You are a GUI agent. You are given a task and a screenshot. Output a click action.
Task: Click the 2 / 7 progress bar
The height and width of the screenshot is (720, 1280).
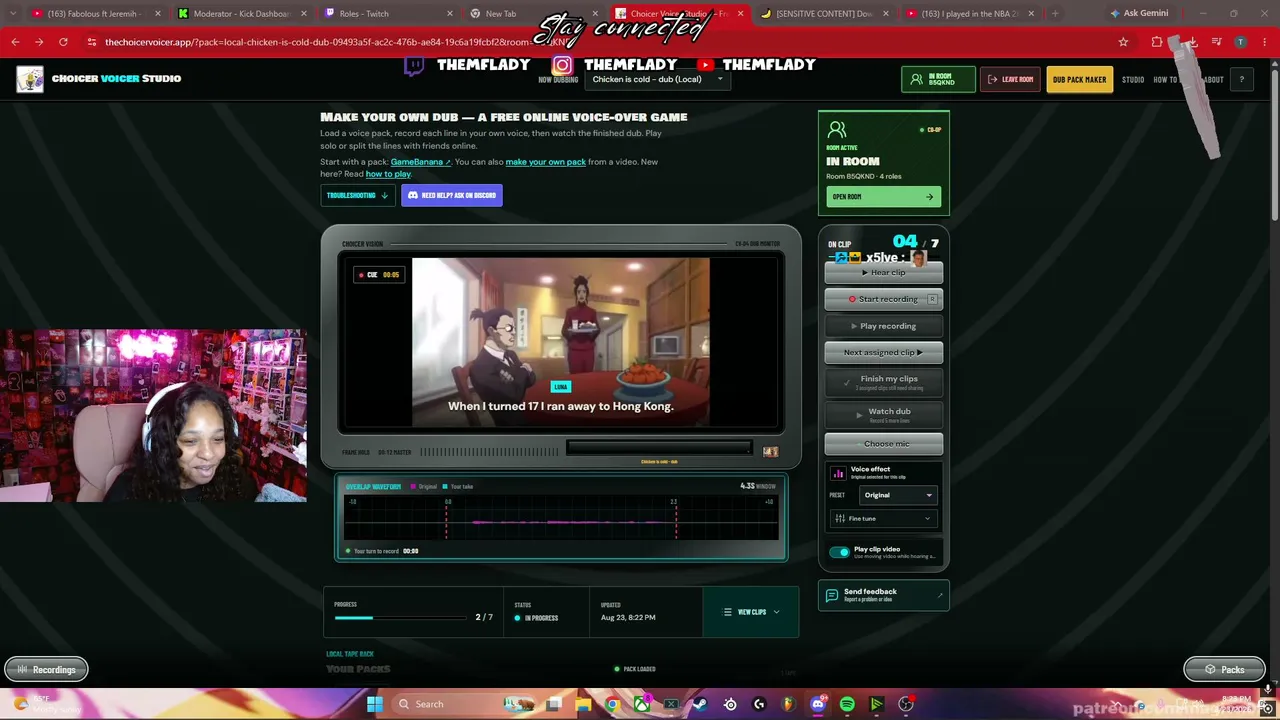point(401,618)
